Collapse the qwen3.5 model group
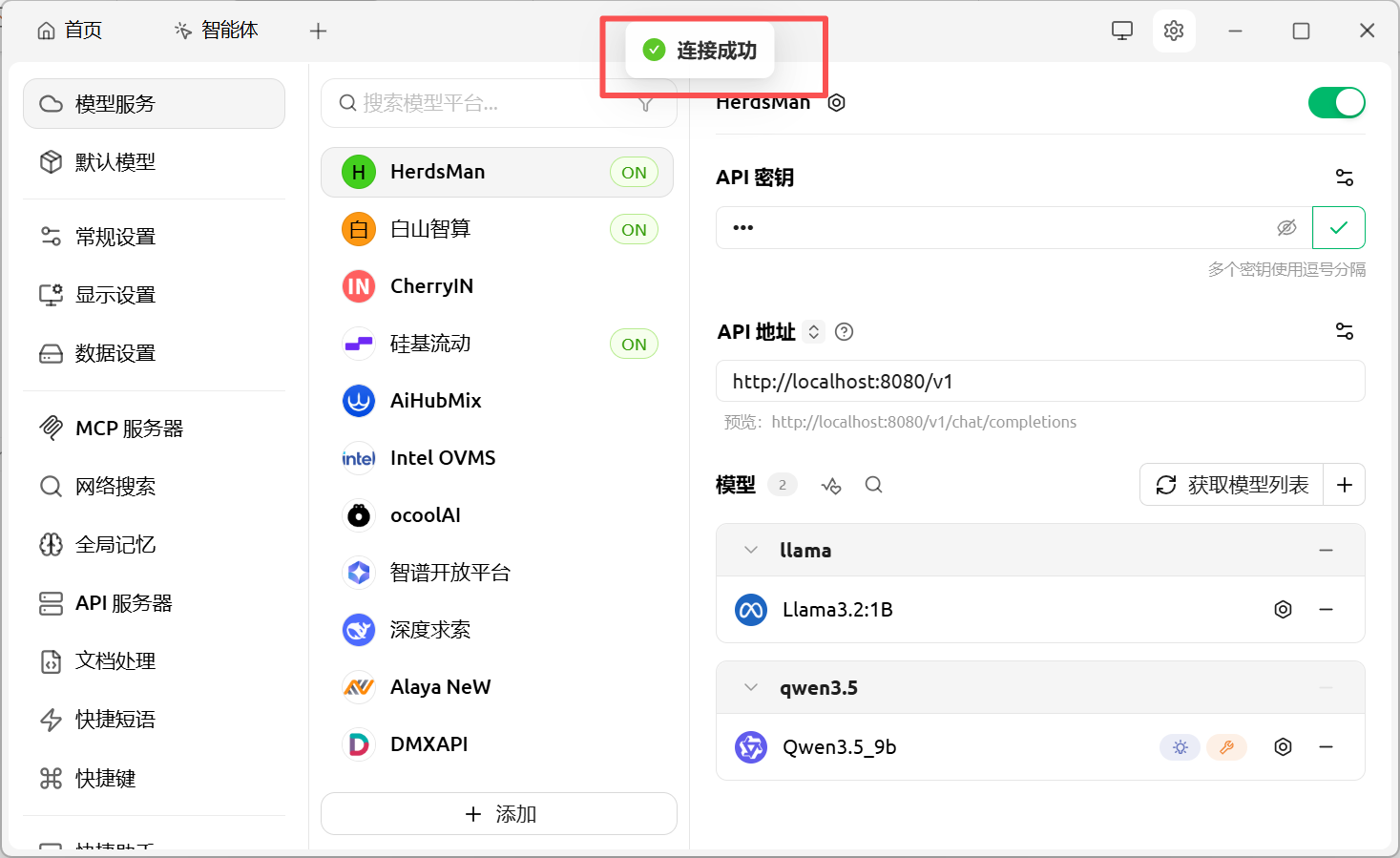Screen dimensions: 1400x858 coord(751,688)
